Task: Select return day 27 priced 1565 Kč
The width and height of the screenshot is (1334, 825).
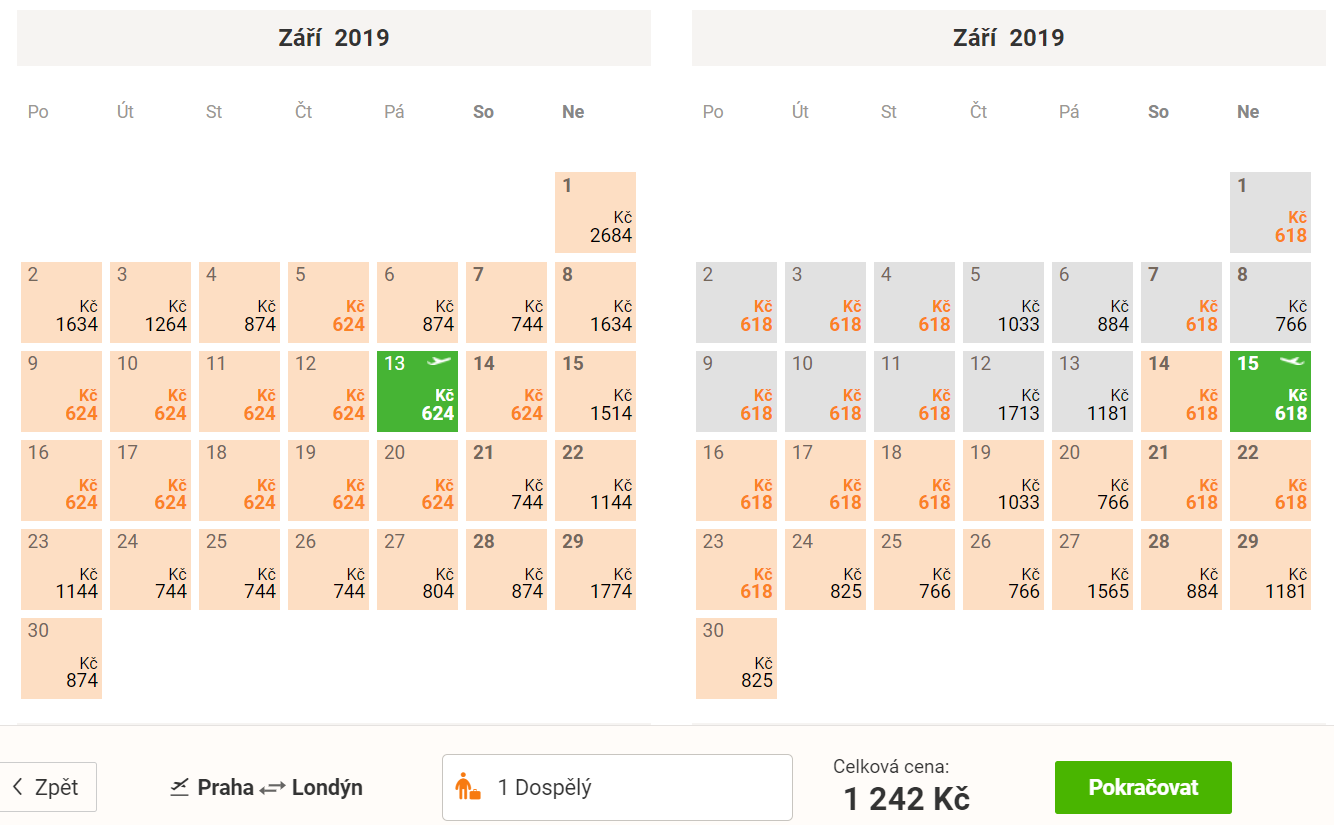Action: coord(1092,569)
